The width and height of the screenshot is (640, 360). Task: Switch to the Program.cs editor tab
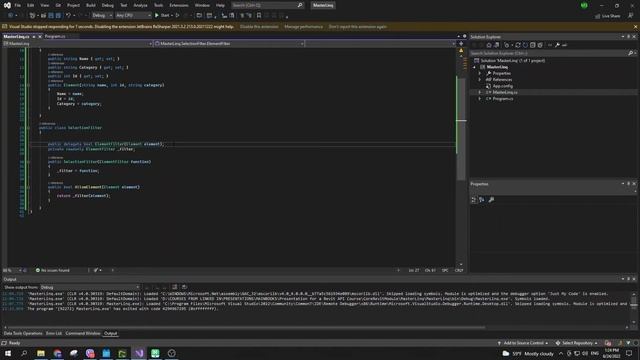coord(55,36)
